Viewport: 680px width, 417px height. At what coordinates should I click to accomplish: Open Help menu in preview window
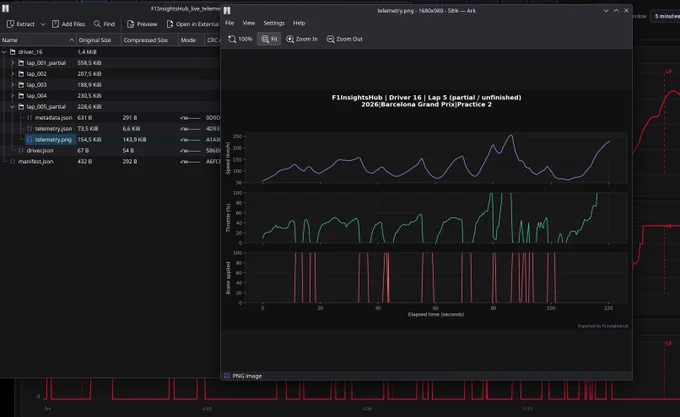299,23
